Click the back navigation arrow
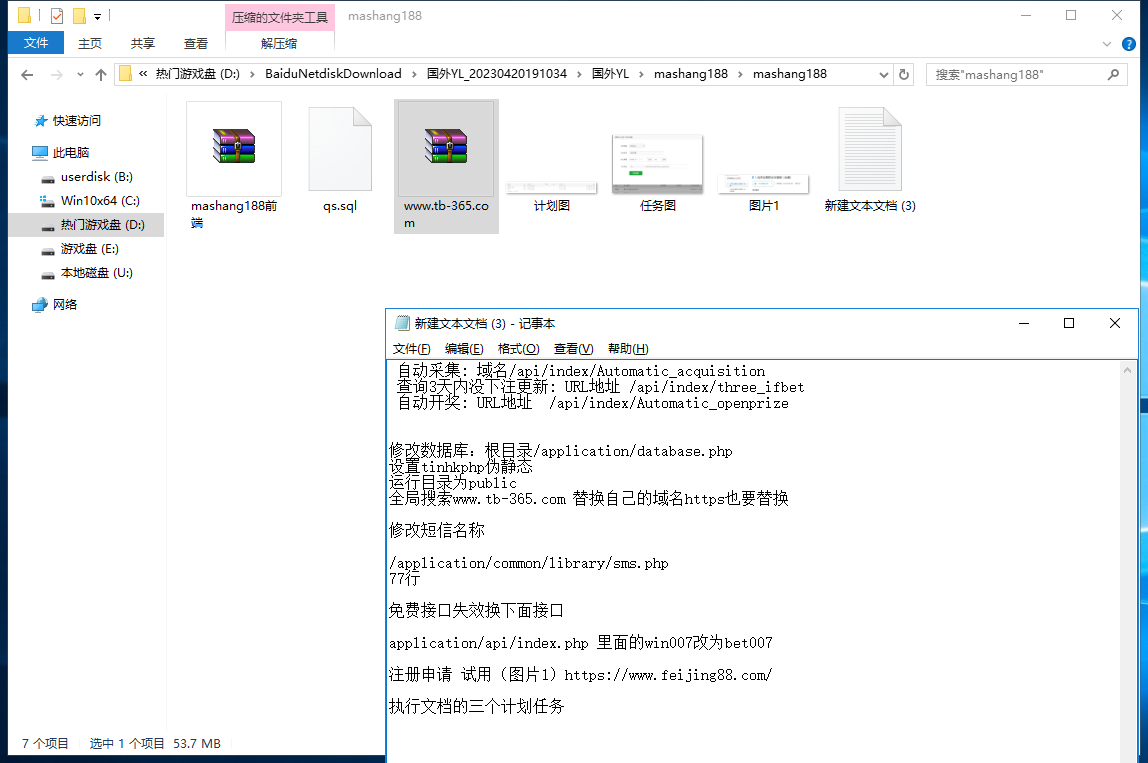 [x=27, y=74]
